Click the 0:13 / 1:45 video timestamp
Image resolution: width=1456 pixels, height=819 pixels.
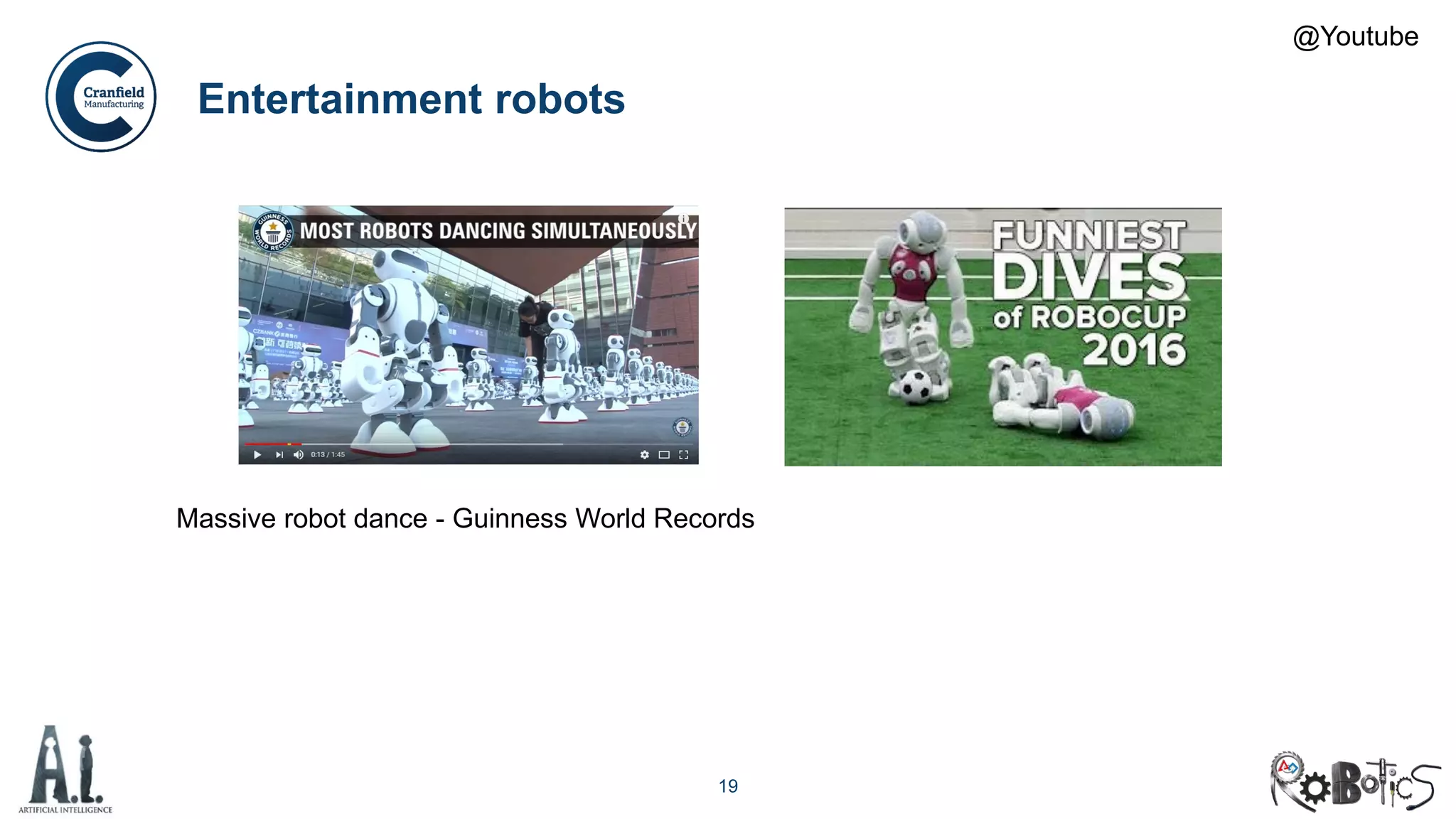coord(328,455)
